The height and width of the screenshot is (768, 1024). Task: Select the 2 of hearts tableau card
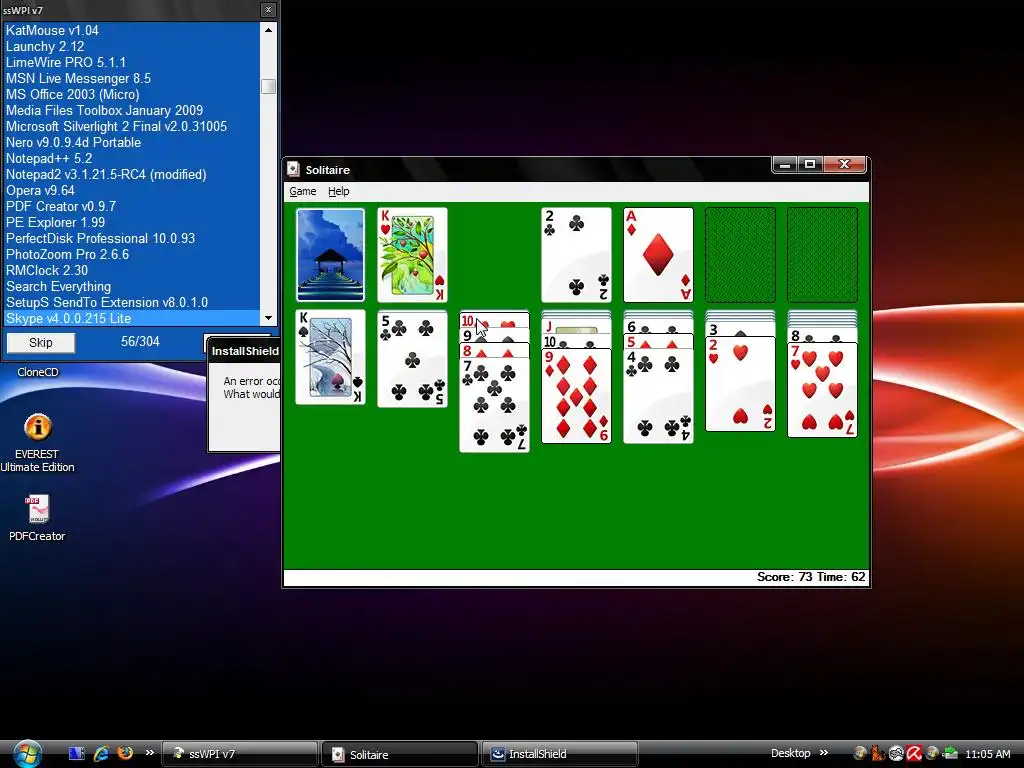tap(741, 384)
